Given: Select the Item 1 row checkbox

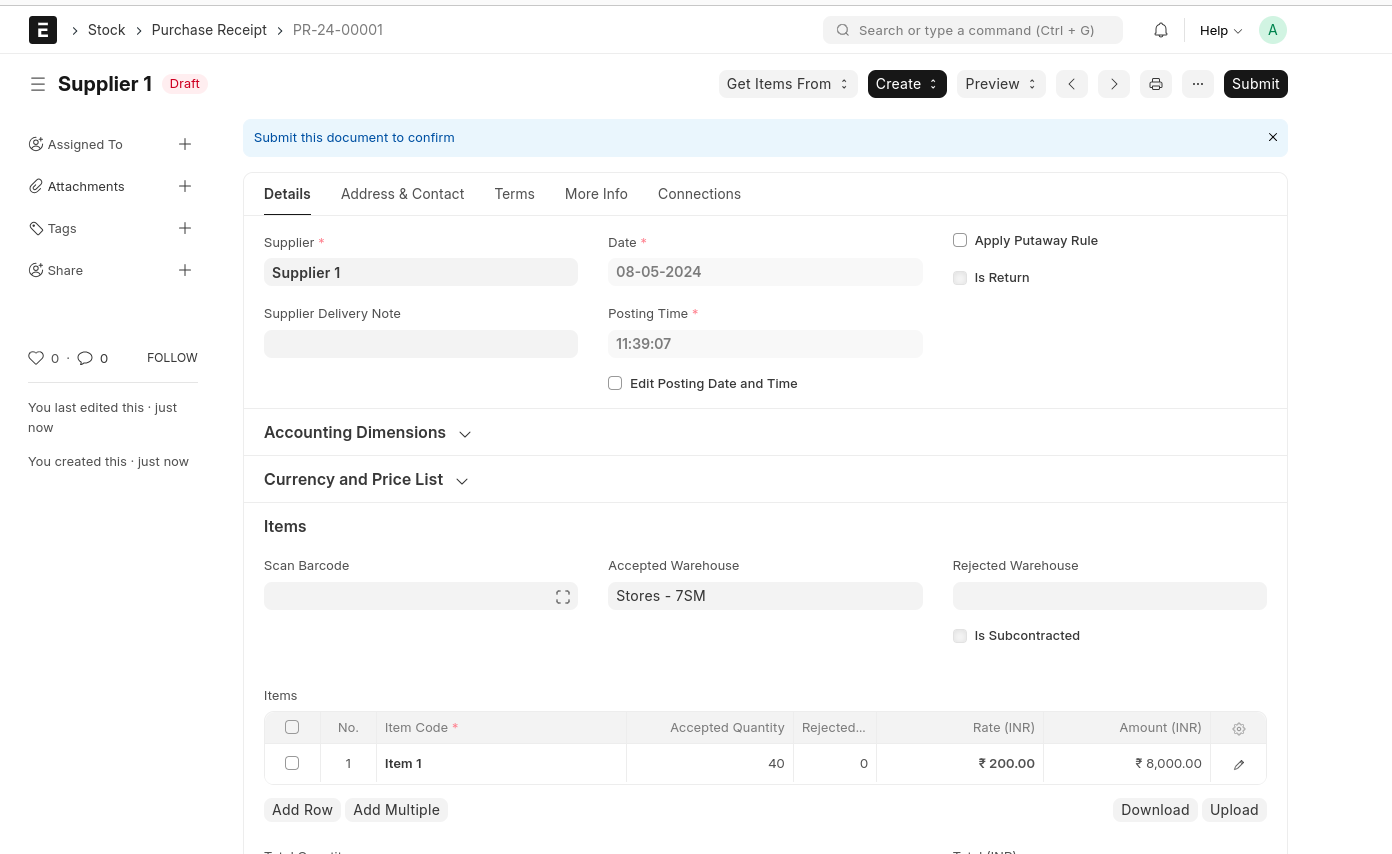Looking at the screenshot, I should coord(292,763).
